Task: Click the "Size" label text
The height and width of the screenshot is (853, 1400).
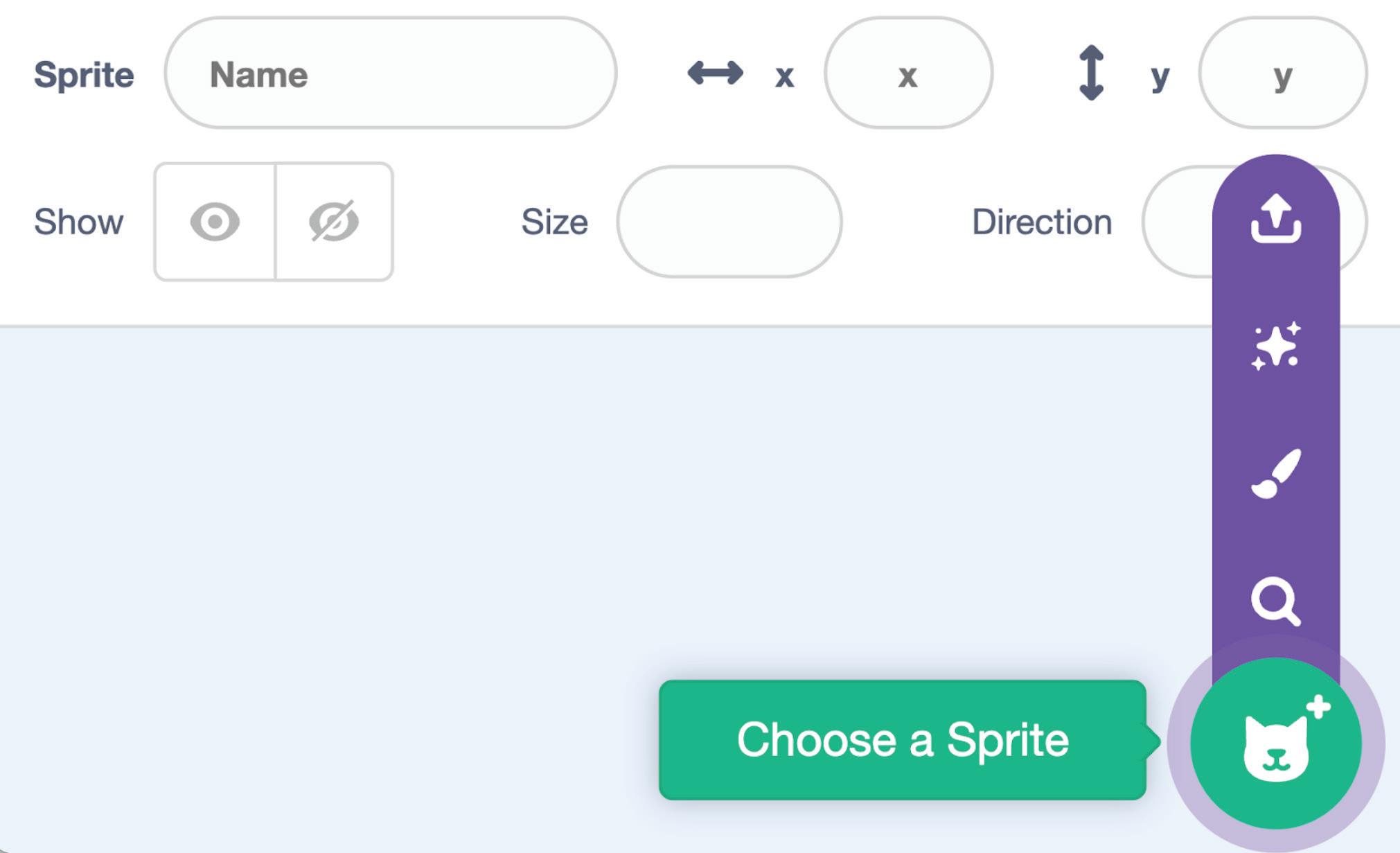Action: click(x=554, y=222)
